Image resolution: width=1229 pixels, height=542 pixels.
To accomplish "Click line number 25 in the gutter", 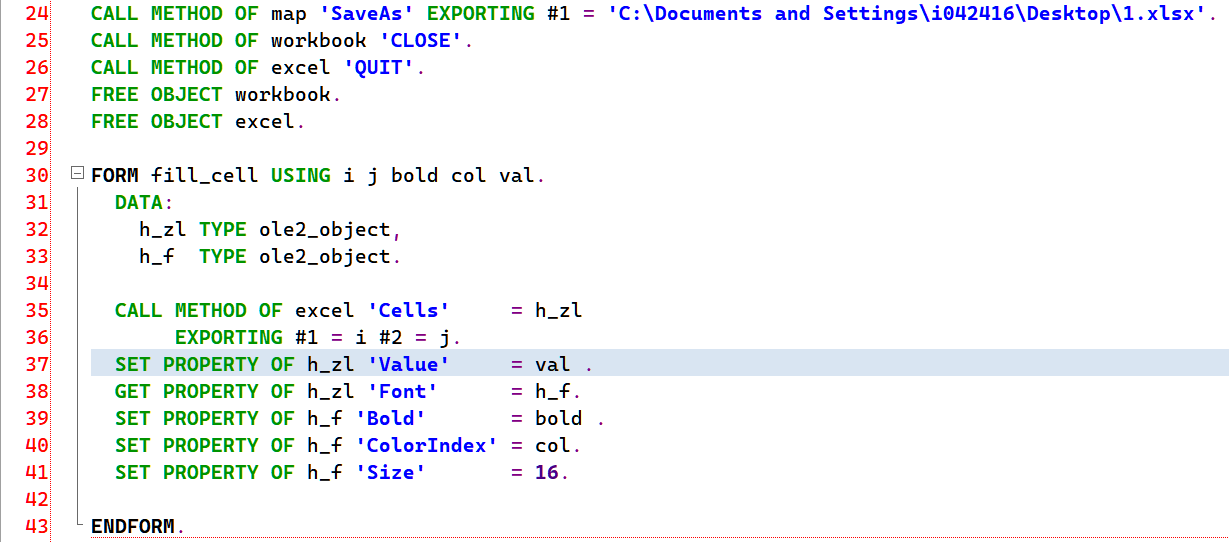I will pyautogui.click(x=36, y=41).
